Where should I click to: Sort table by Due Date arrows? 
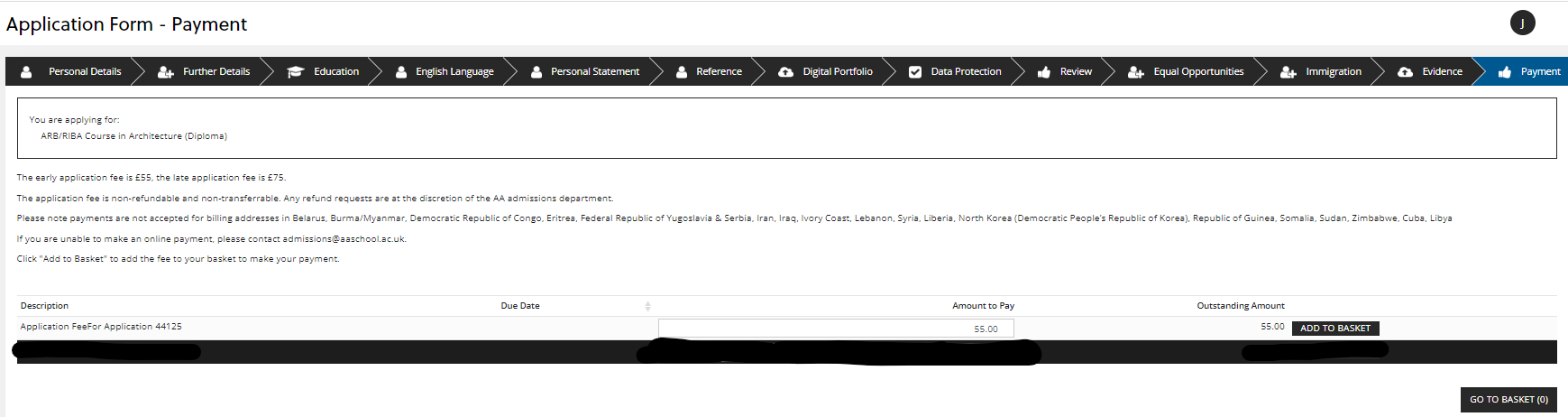(647, 306)
